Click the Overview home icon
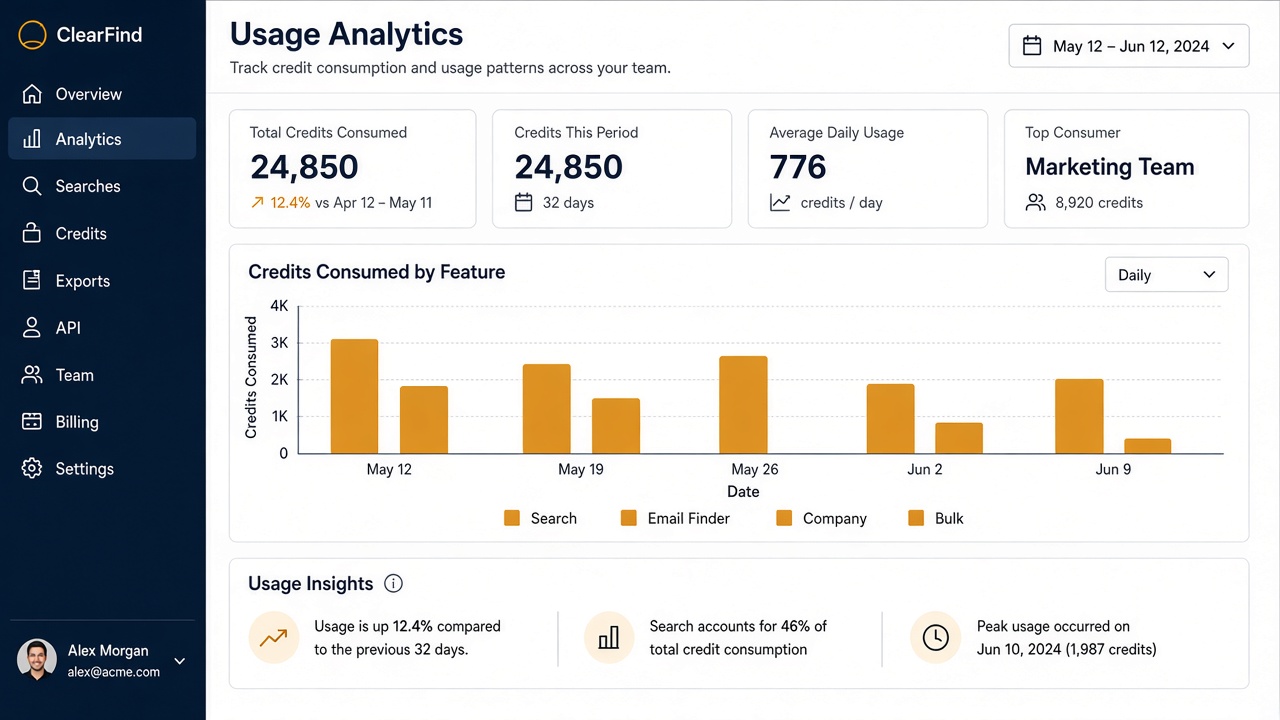Viewport: 1280px width, 720px height. point(32,94)
